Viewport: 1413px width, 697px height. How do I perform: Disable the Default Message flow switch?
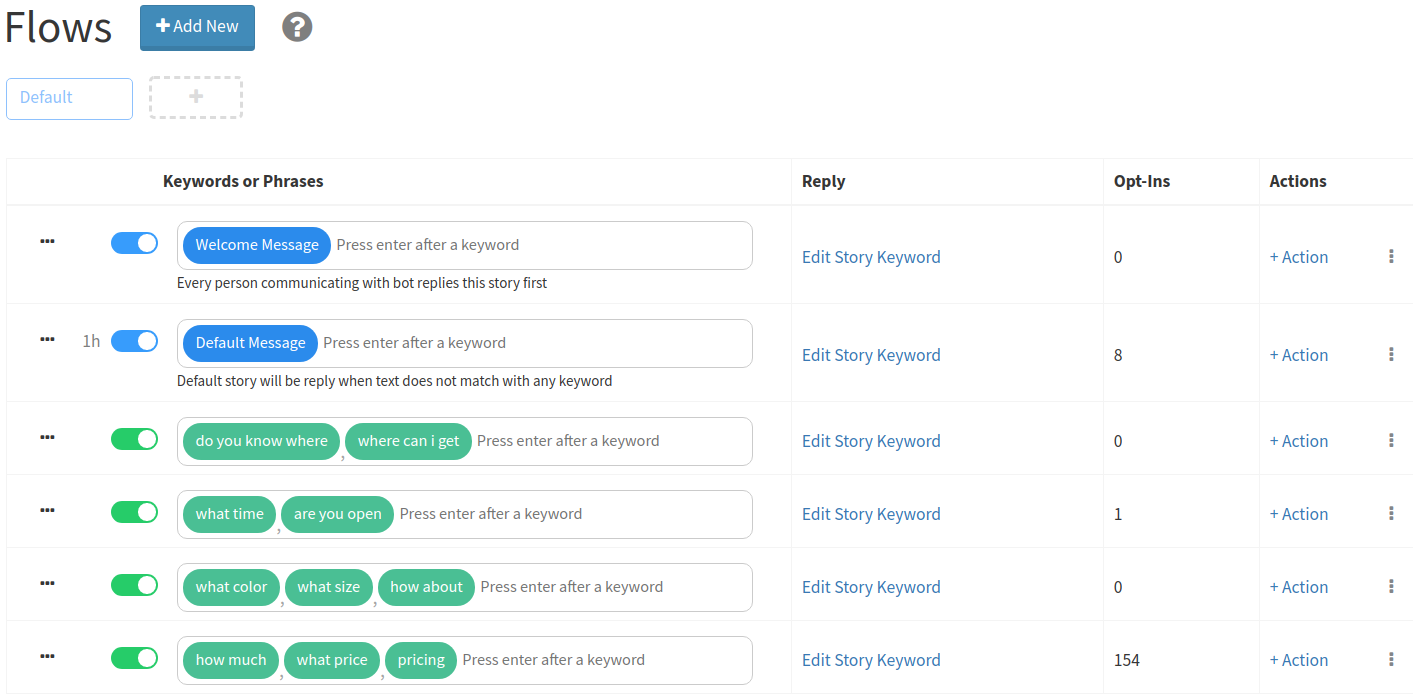[x=134, y=341]
